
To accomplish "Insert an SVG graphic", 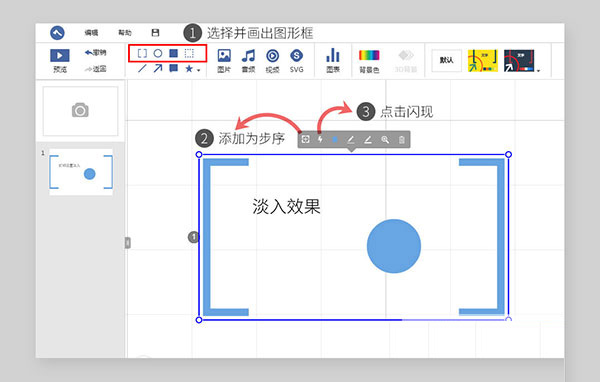I will click(x=297, y=60).
